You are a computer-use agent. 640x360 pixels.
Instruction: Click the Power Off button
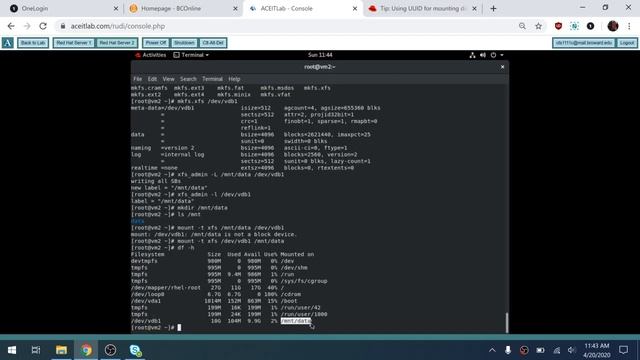pos(156,43)
